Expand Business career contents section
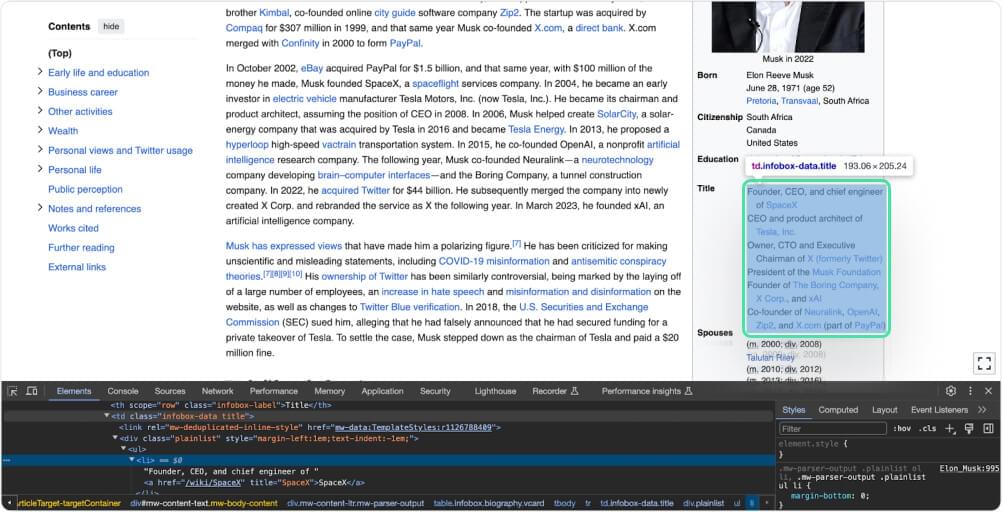Screen dimensions: 1002x512 (x=40, y=91)
